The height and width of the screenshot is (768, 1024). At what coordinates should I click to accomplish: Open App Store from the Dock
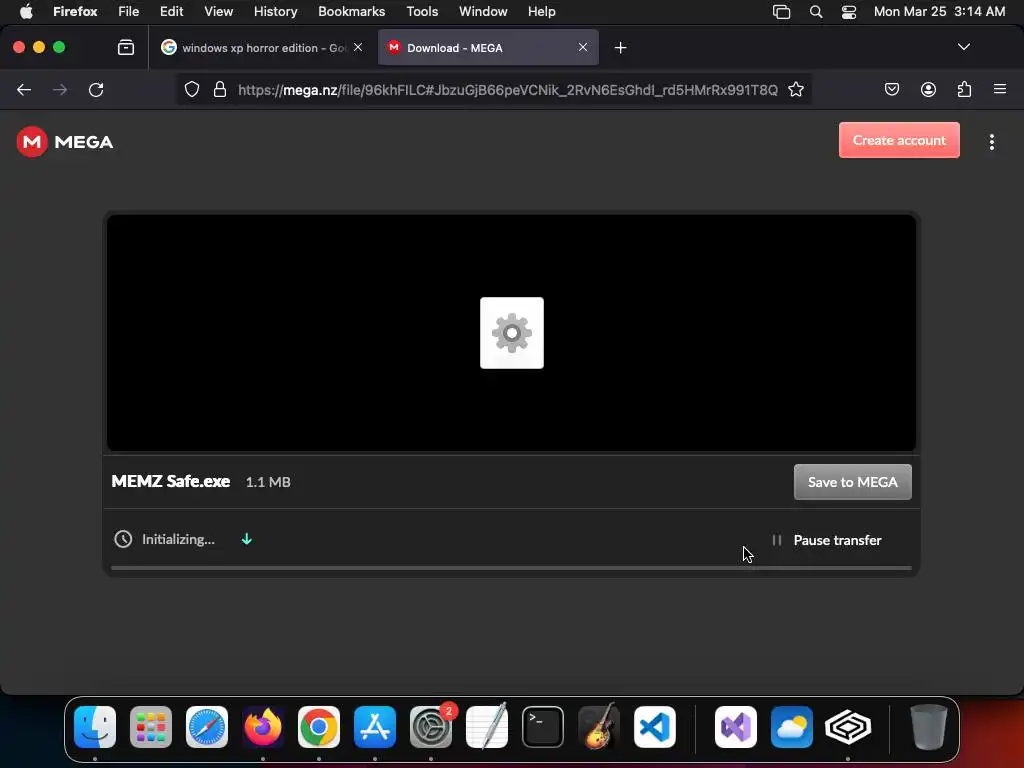(x=375, y=726)
